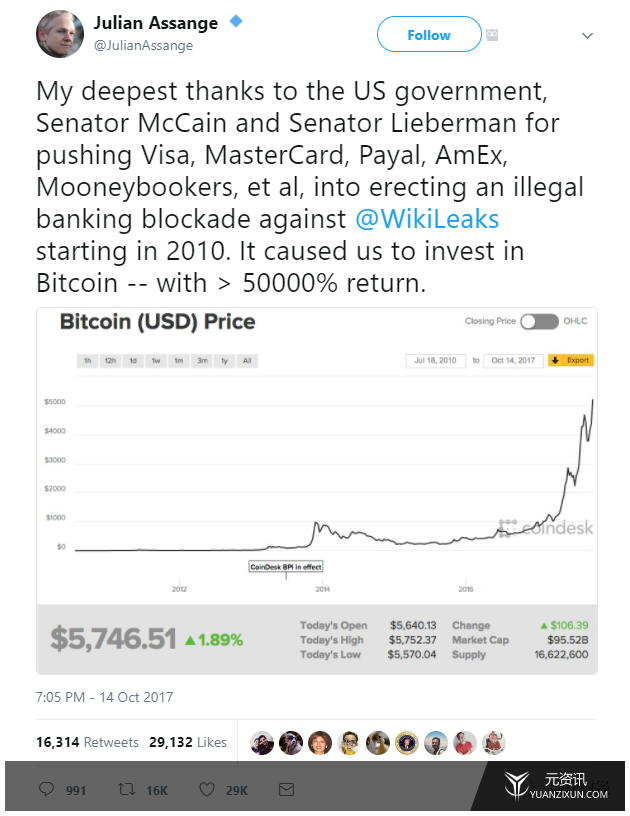Image resolution: width=630 pixels, height=816 pixels.
Task: Click first liker avatar in the row
Action: coord(262,743)
